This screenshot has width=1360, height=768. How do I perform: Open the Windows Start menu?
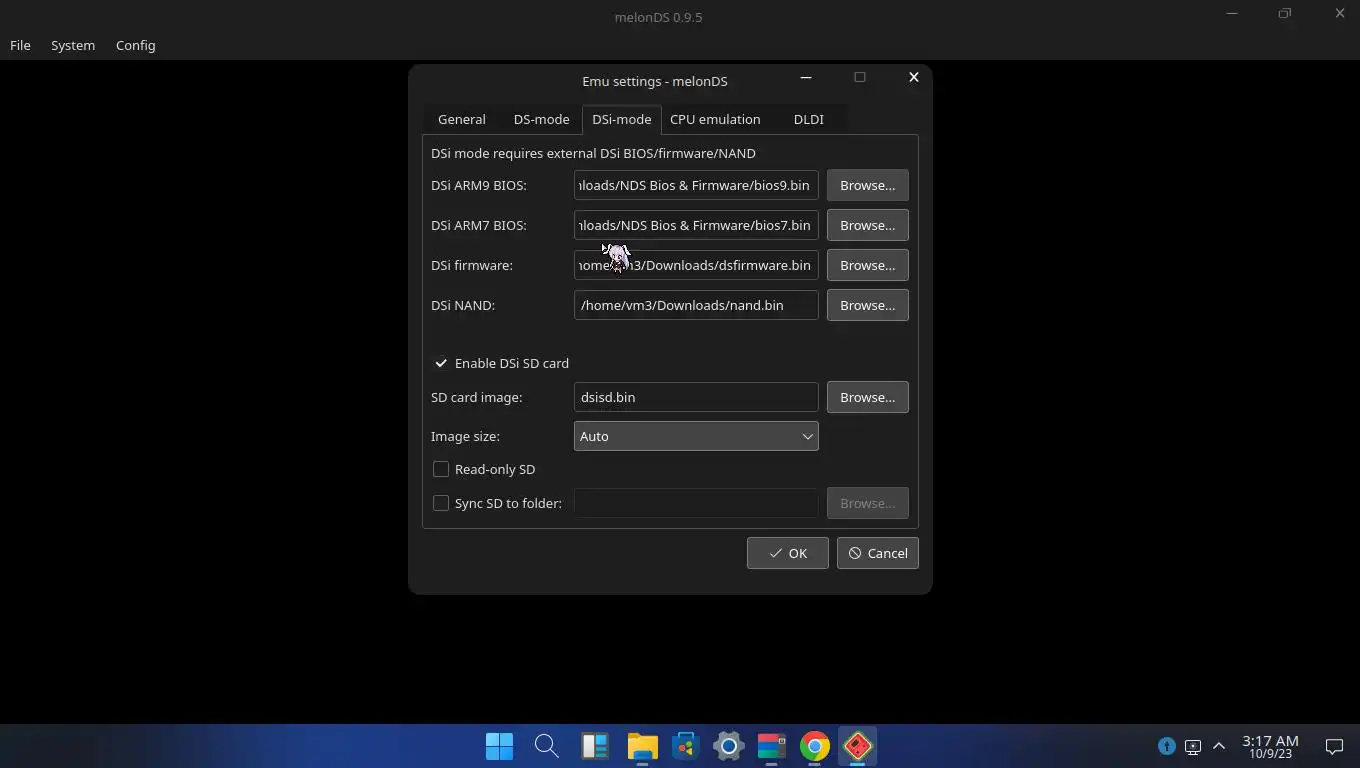tap(499, 746)
